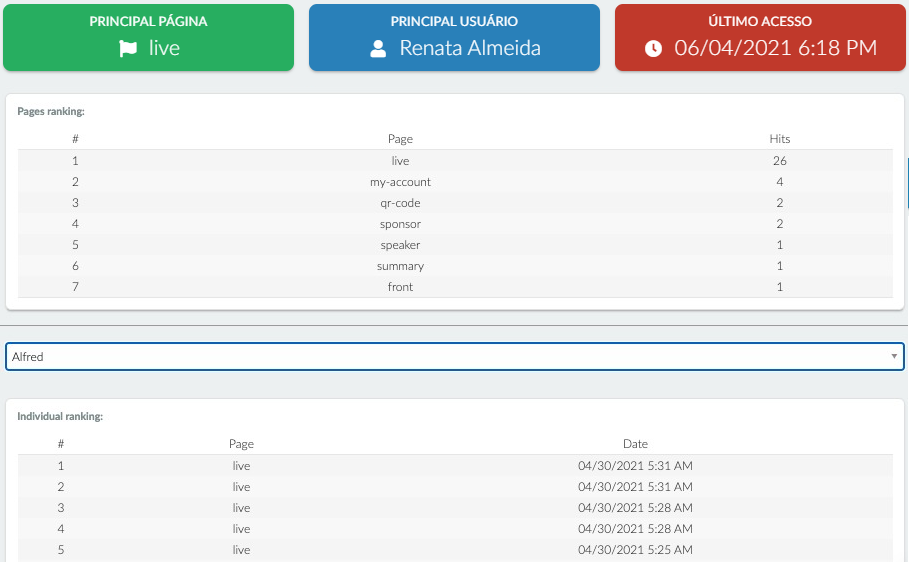Select the red Último Acesso card

760,38
